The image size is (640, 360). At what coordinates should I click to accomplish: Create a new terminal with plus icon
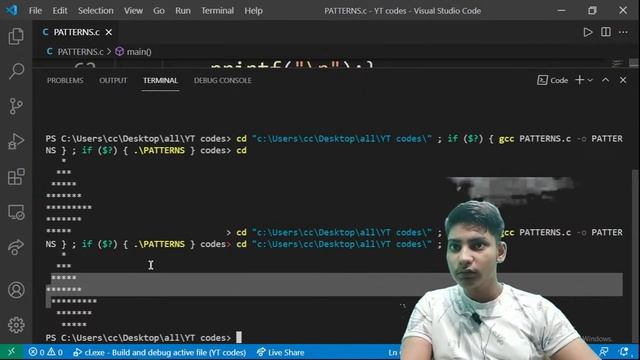click(x=579, y=80)
